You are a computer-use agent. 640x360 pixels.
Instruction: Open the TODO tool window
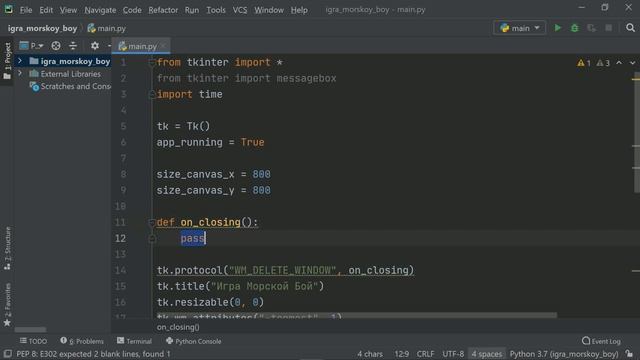pyautogui.click(x=33, y=341)
